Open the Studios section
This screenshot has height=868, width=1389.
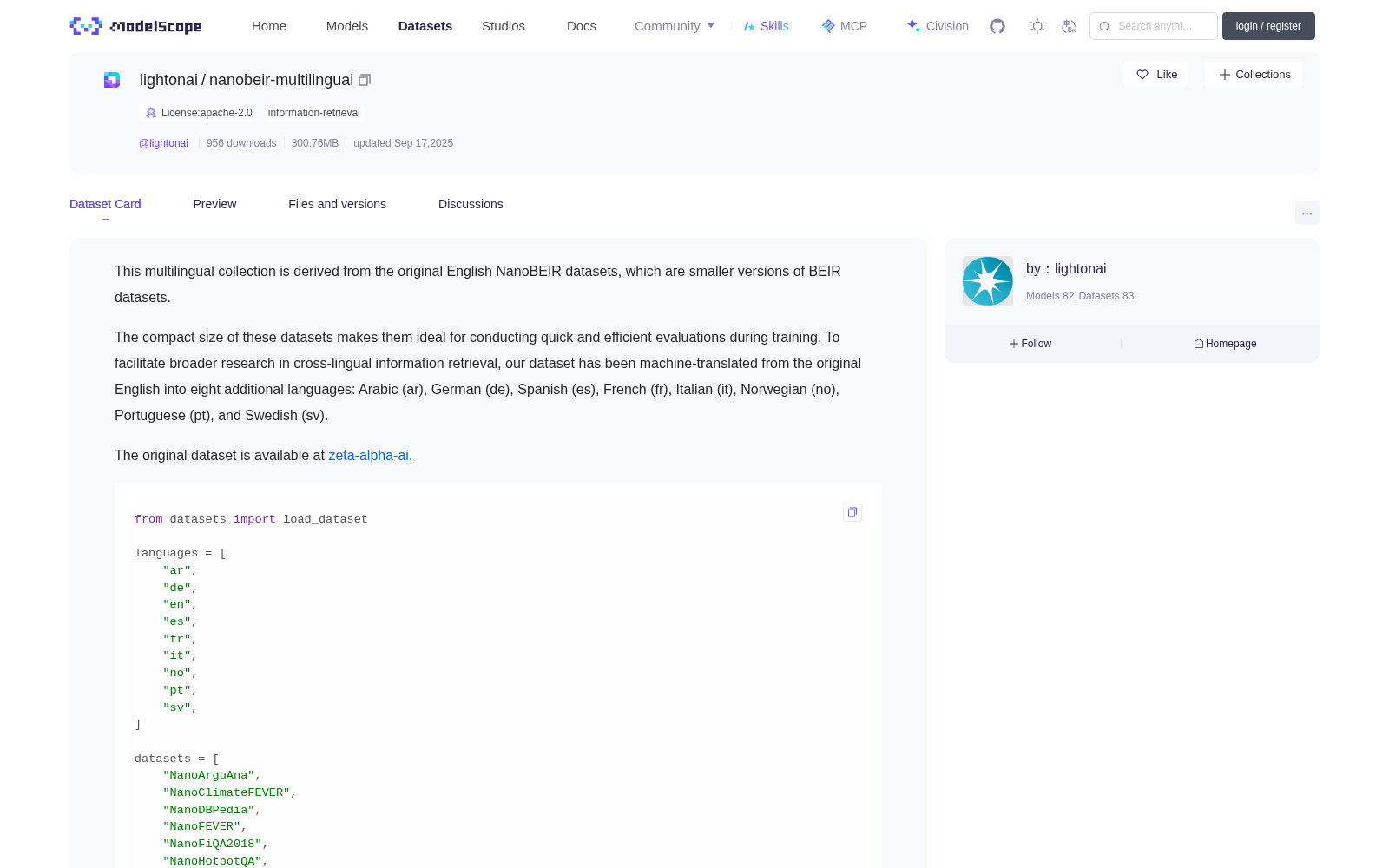[504, 26]
